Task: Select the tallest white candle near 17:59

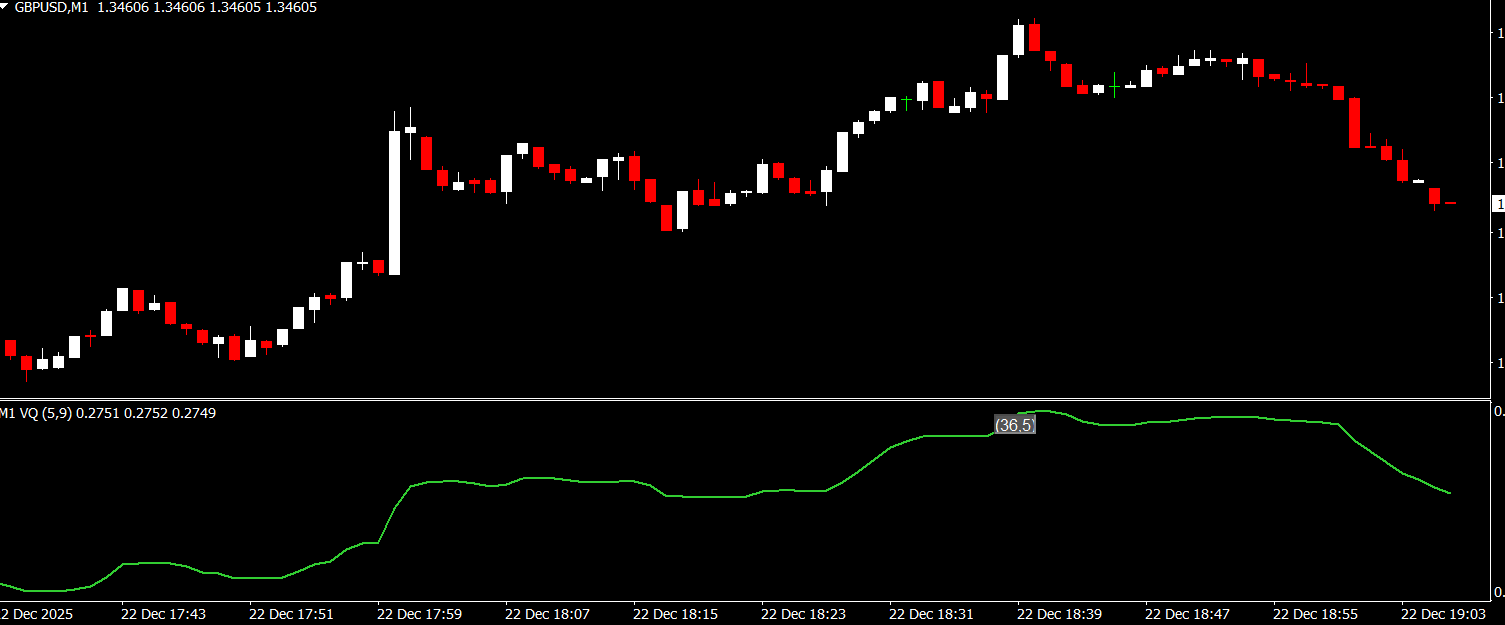Action: coord(395,202)
